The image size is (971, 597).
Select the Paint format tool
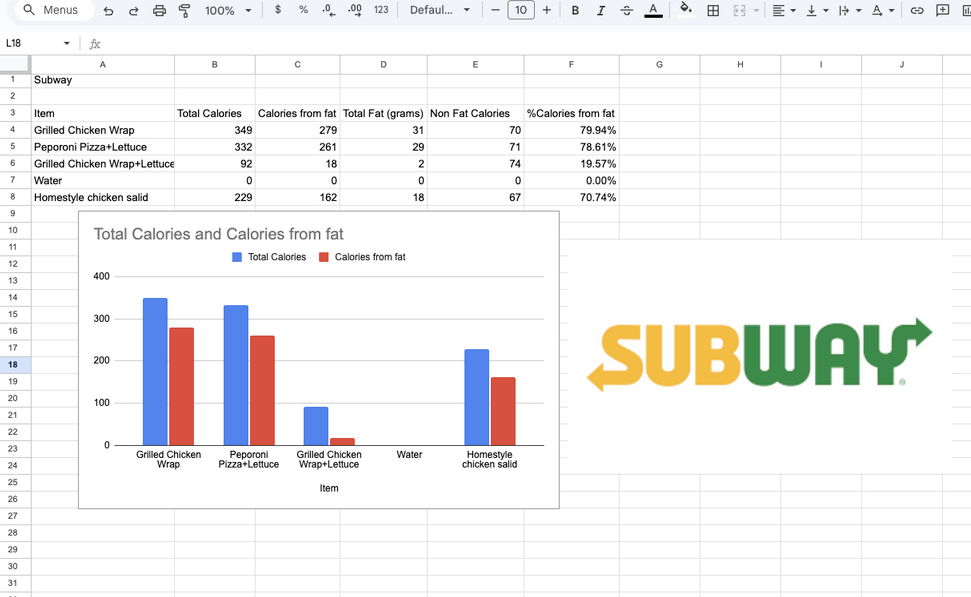coord(185,11)
